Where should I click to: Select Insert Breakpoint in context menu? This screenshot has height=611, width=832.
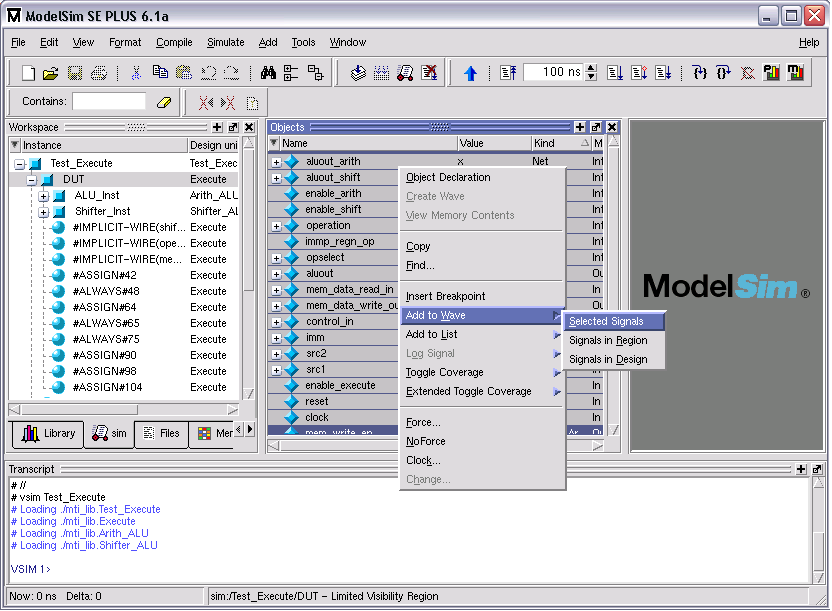pyautogui.click(x=482, y=296)
